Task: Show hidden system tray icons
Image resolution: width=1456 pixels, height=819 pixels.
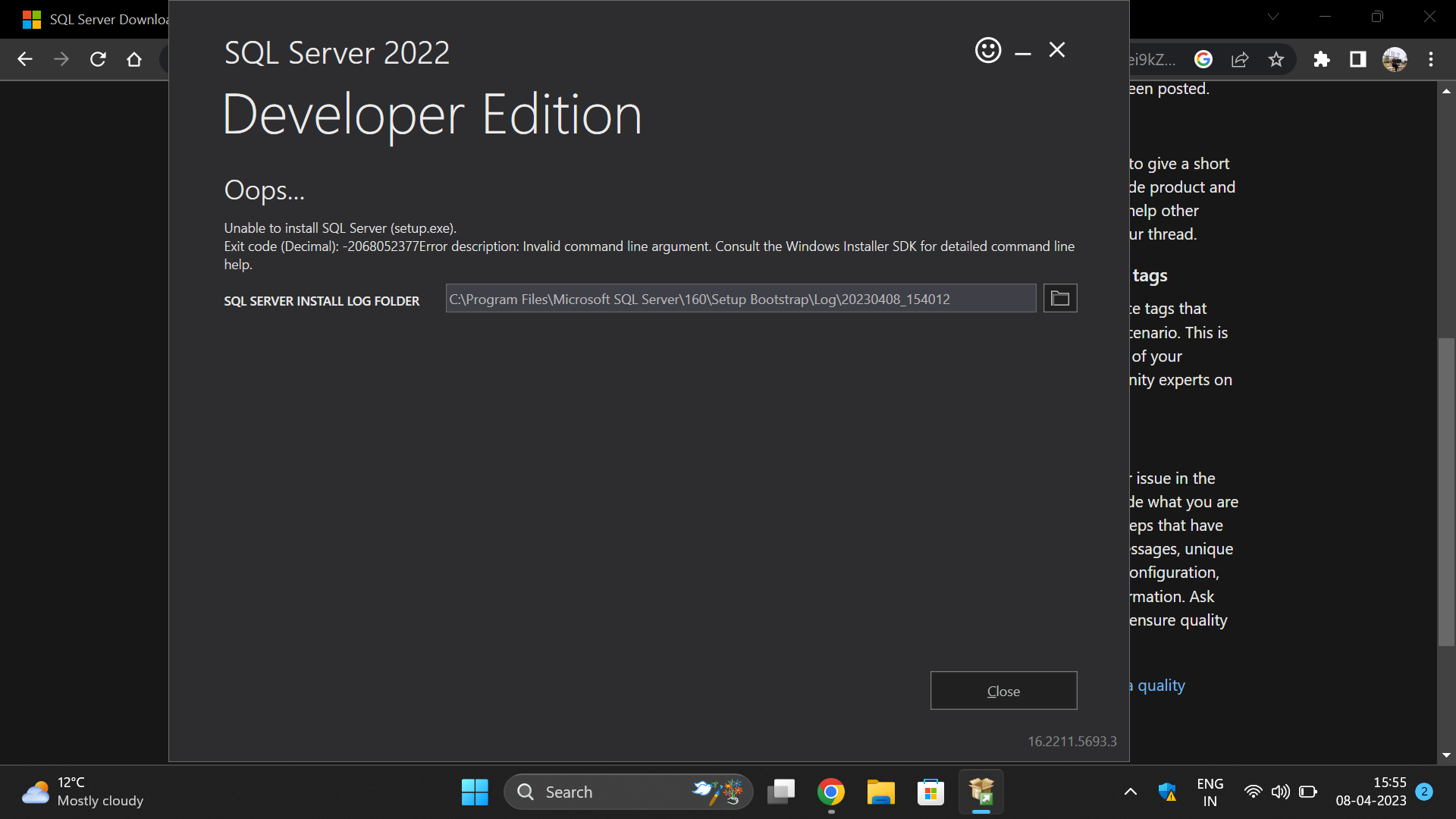Action: [x=1130, y=792]
